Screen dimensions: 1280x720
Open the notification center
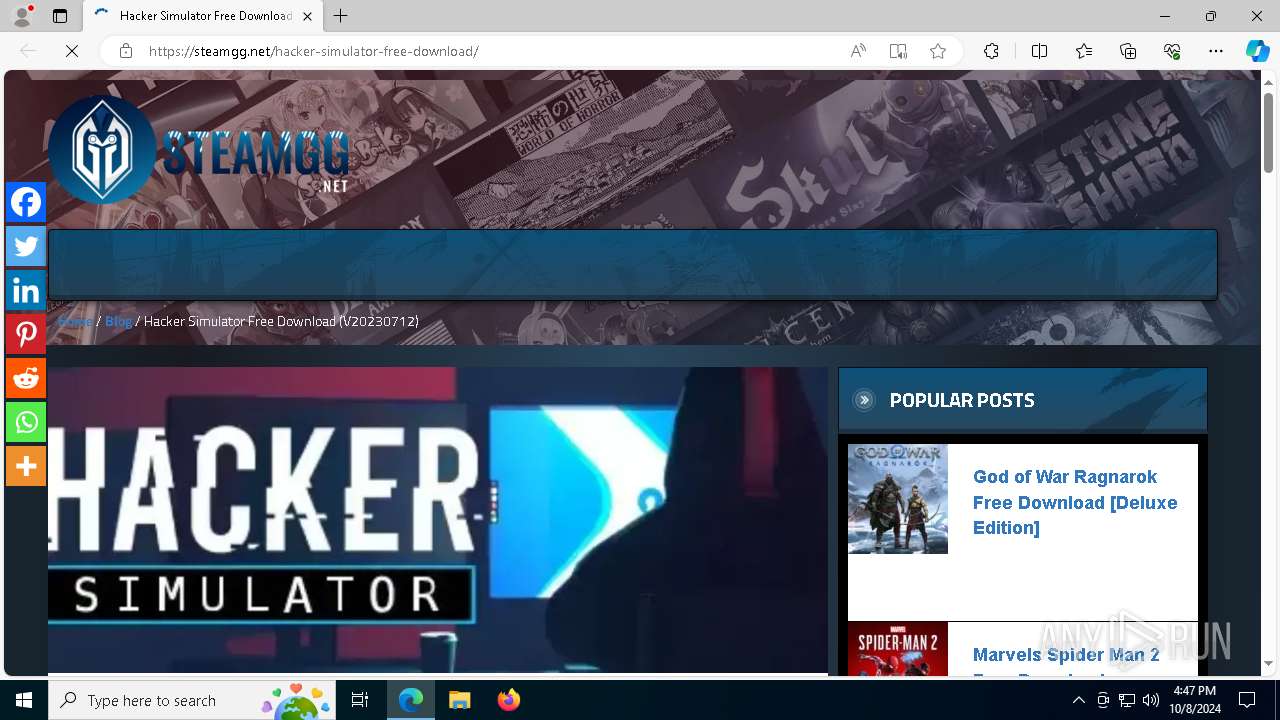point(1247,700)
